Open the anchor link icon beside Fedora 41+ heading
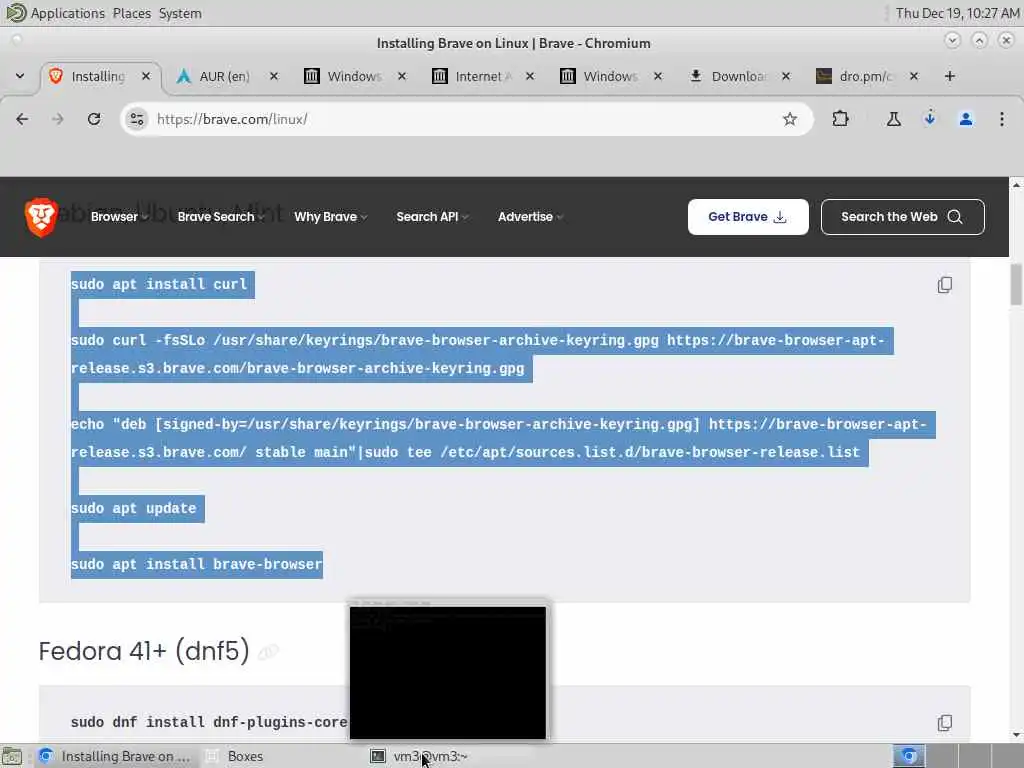The height and width of the screenshot is (768, 1024). [x=268, y=652]
